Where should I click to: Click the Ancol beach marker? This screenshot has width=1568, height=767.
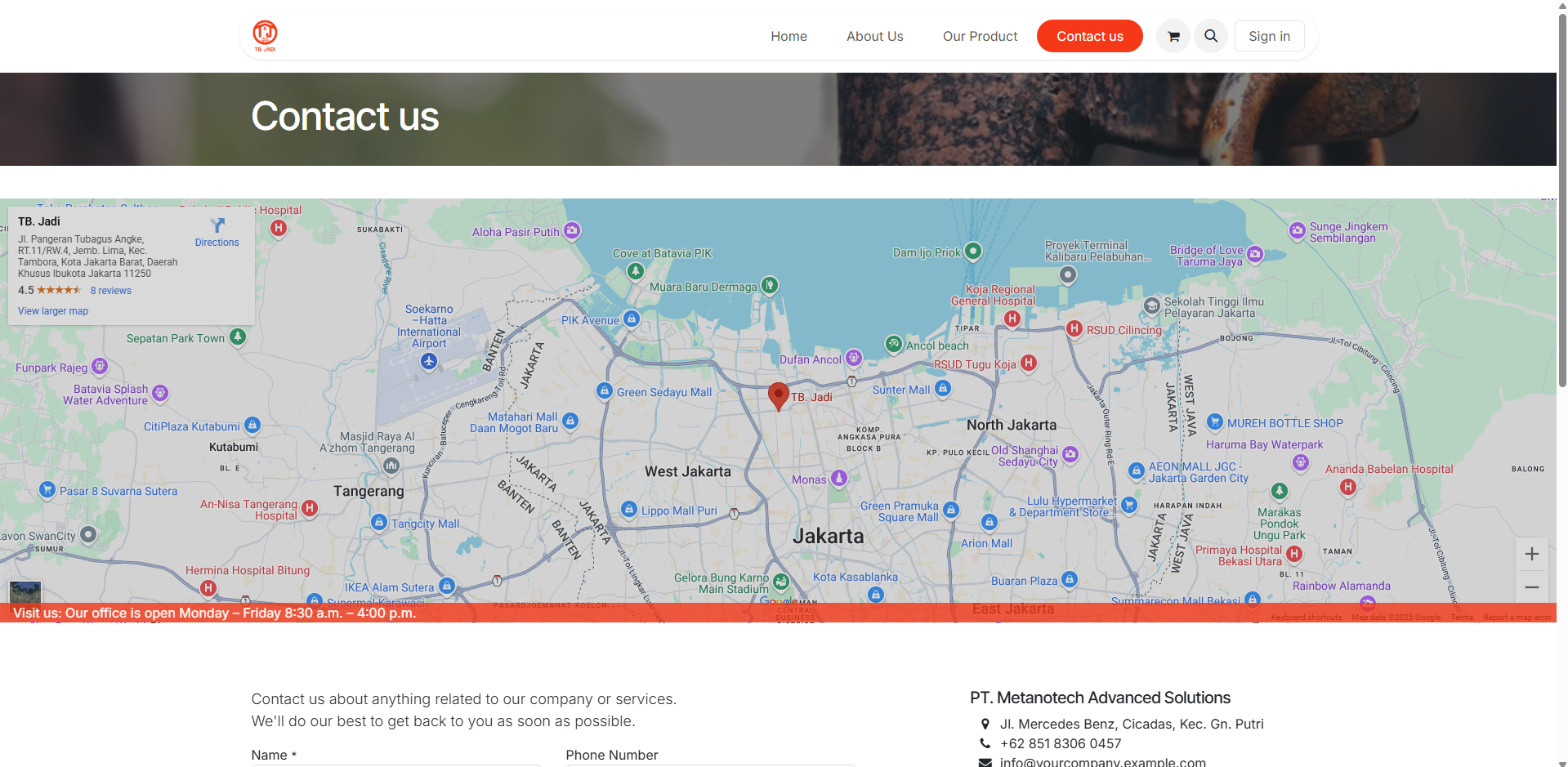pos(894,344)
